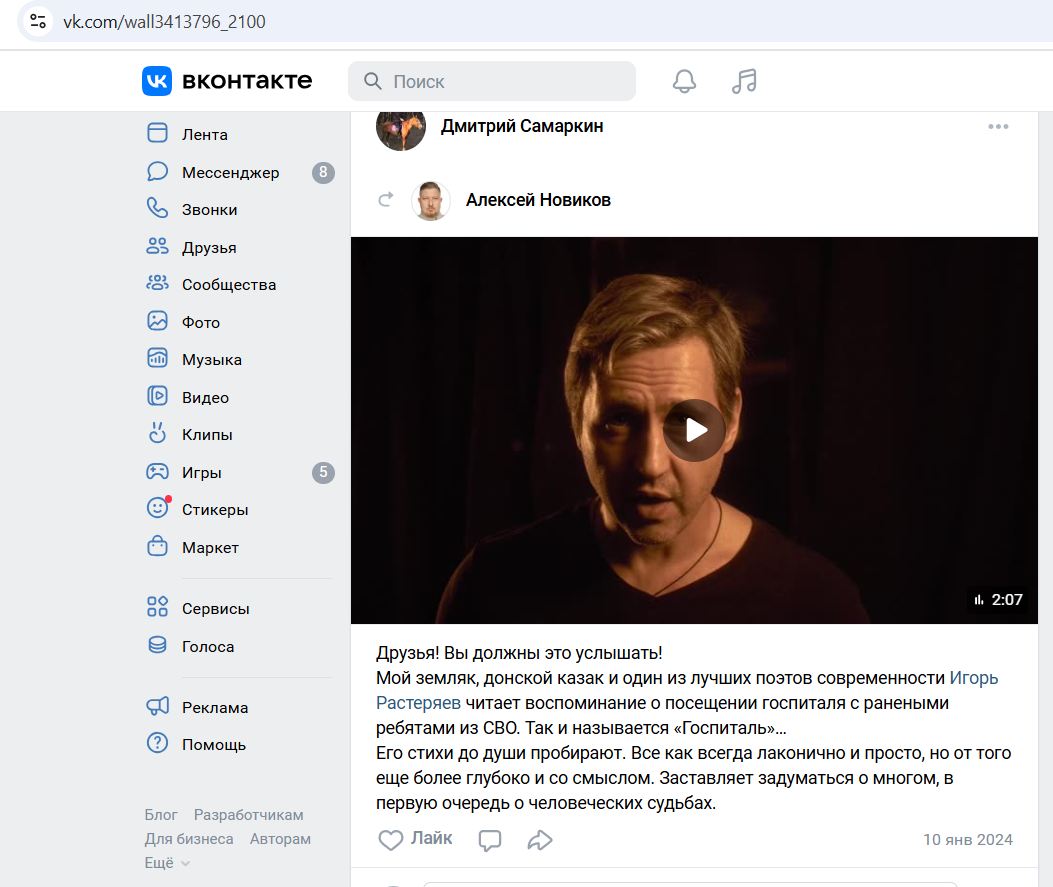Image resolution: width=1053 pixels, height=887 pixels.
Task: Click the comment speech bubble icon
Action: 490,840
